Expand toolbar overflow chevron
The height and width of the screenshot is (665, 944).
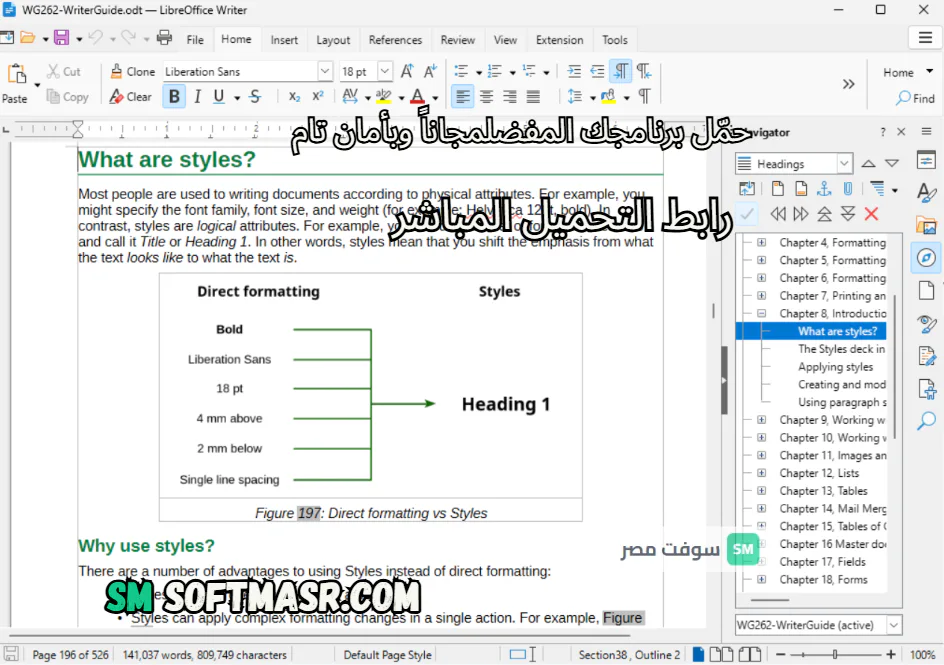coord(848,84)
